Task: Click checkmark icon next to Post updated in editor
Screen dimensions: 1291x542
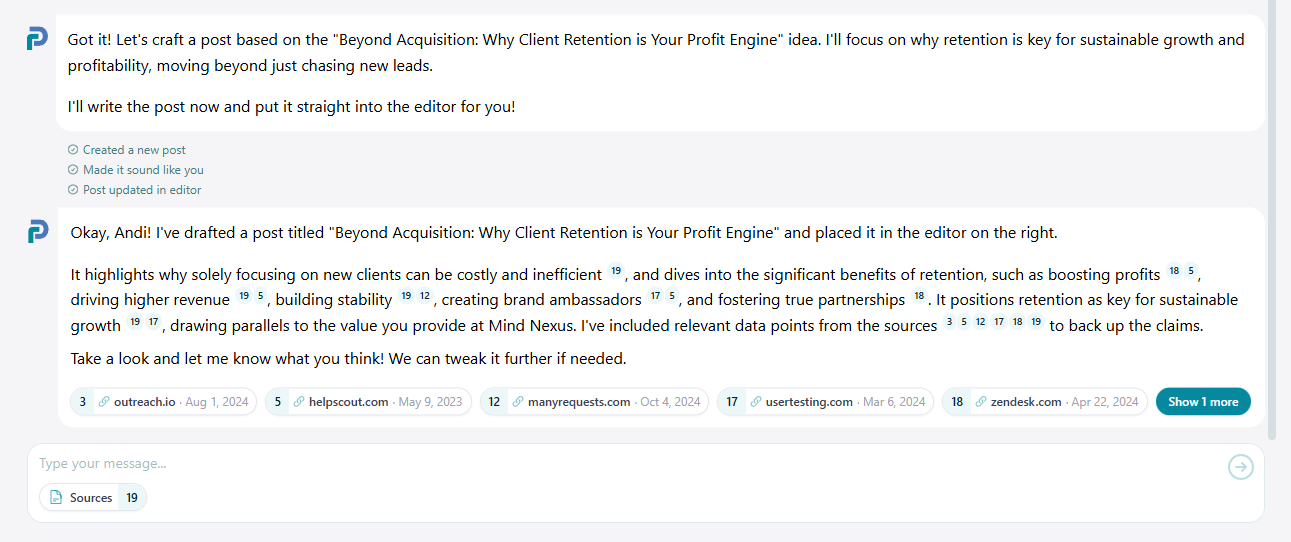Action: 73,190
